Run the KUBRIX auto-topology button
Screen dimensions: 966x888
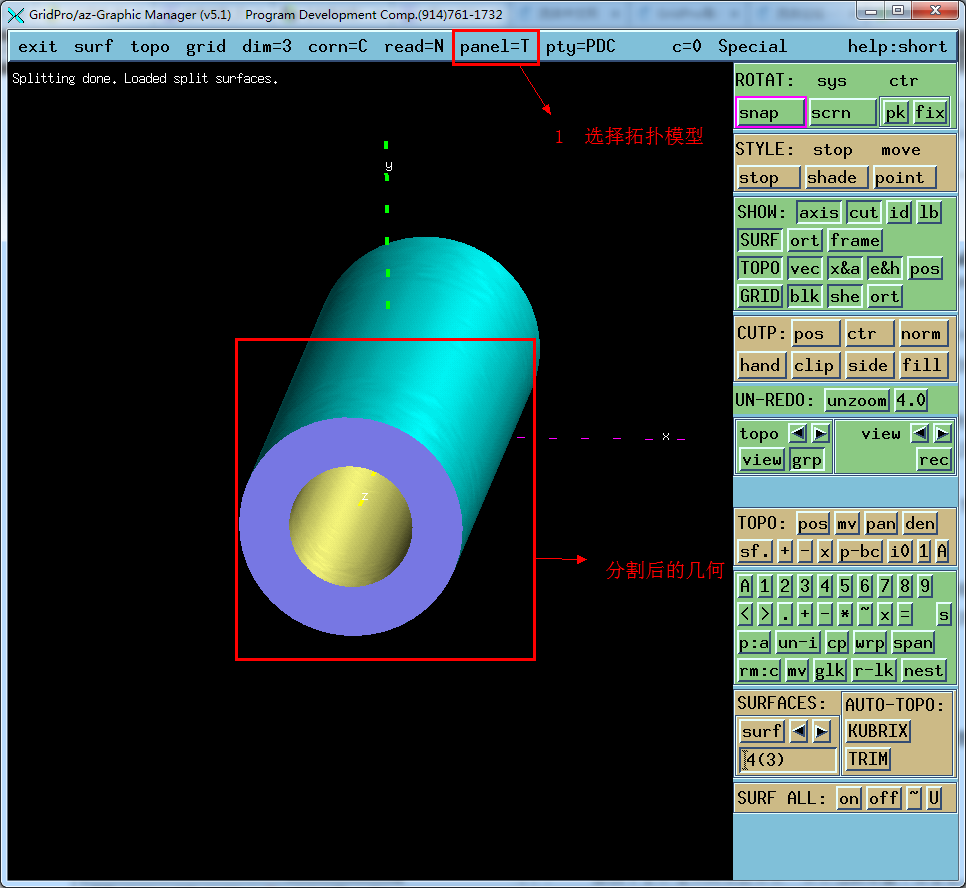point(878,731)
